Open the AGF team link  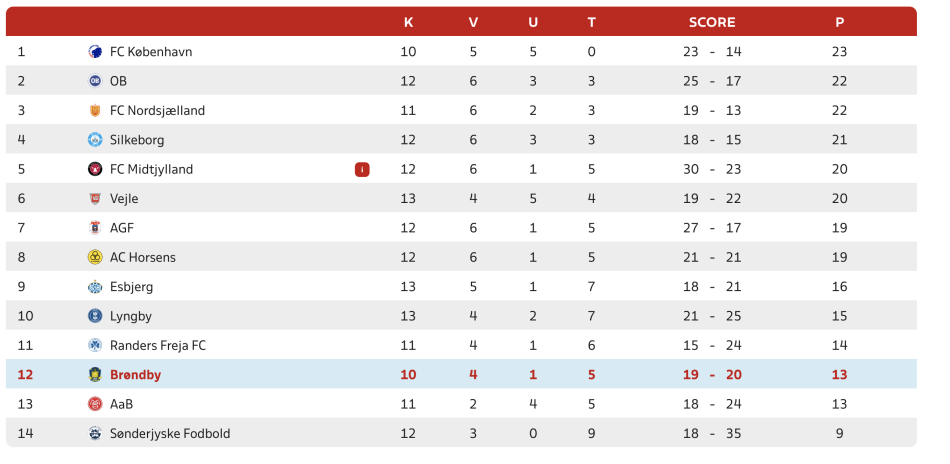(x=122, y=228)
